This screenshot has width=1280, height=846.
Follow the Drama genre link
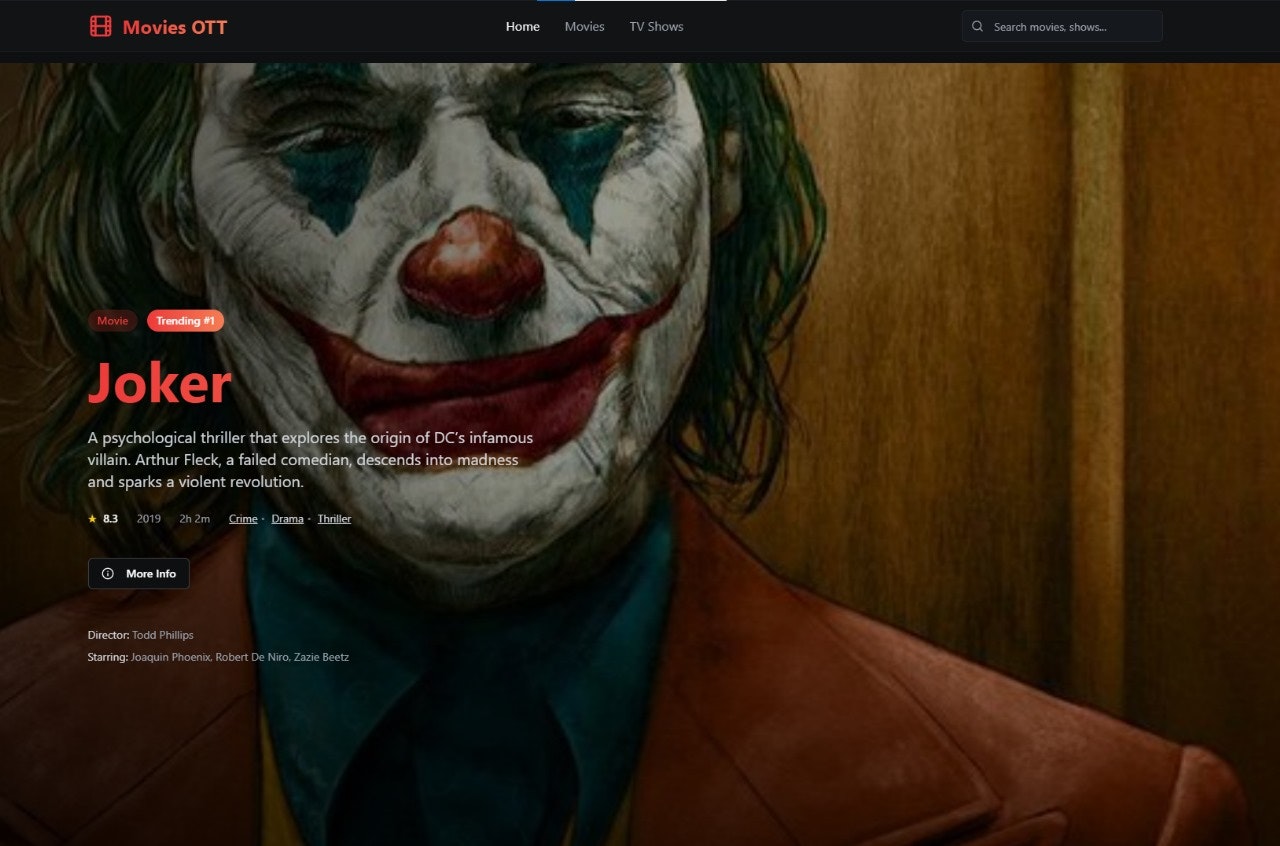288,519
